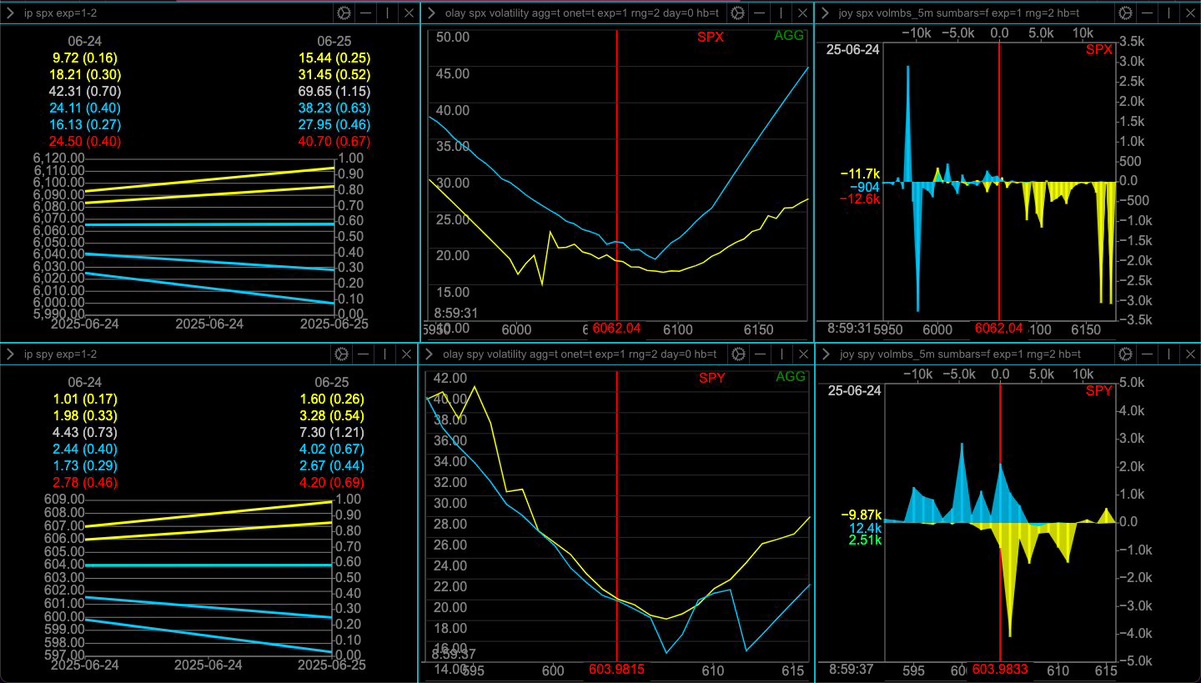Screen dimensions: 1201x683
Task: Open settings gear in ip spy panel
Action: pyautogui.click(x=343, y=354)
